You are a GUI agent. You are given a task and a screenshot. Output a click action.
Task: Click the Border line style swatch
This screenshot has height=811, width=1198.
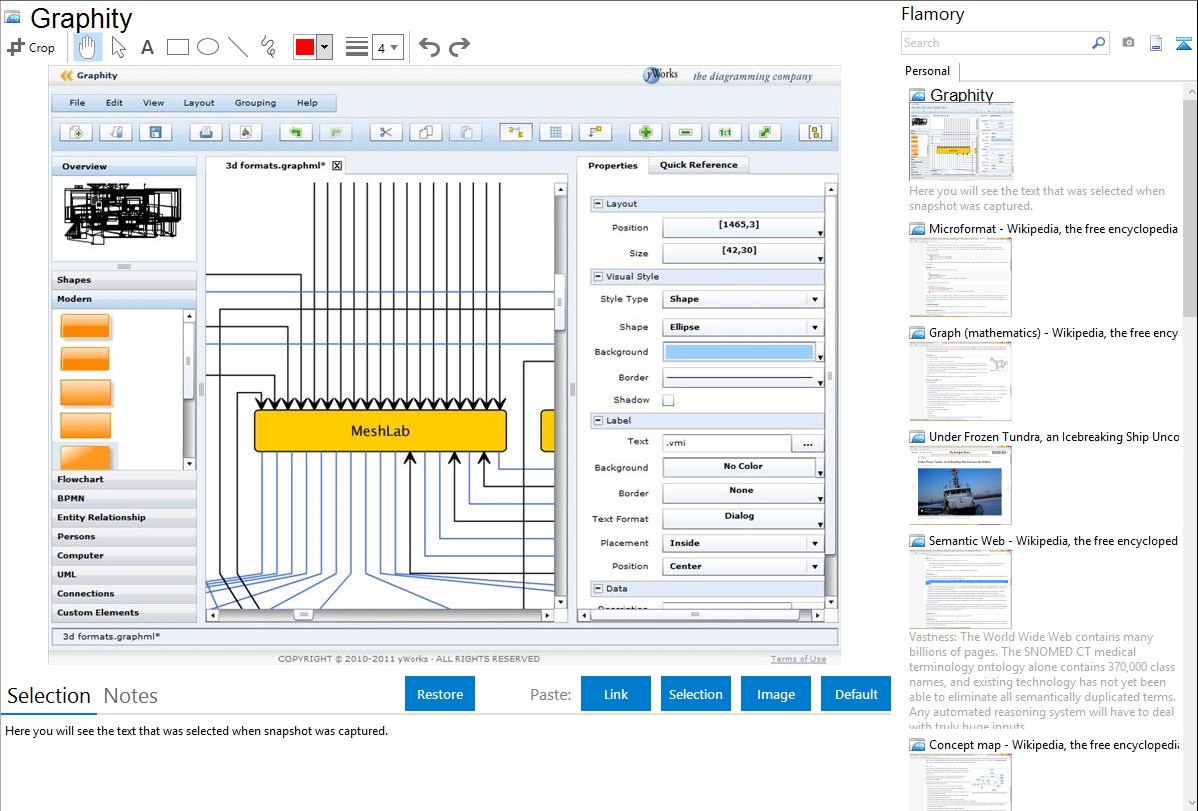point(739,378)
